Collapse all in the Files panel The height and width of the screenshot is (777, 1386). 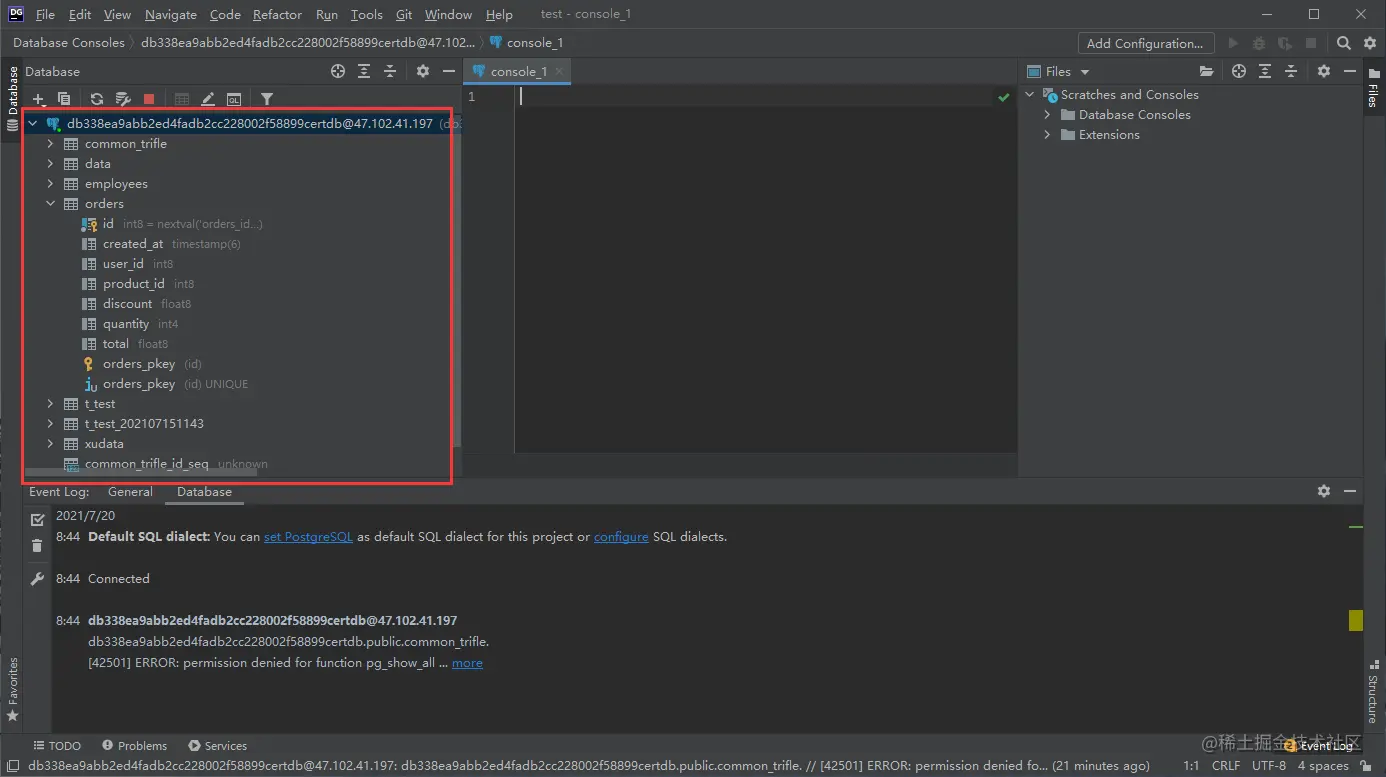pyautogui.click(x=1291, y=71)
